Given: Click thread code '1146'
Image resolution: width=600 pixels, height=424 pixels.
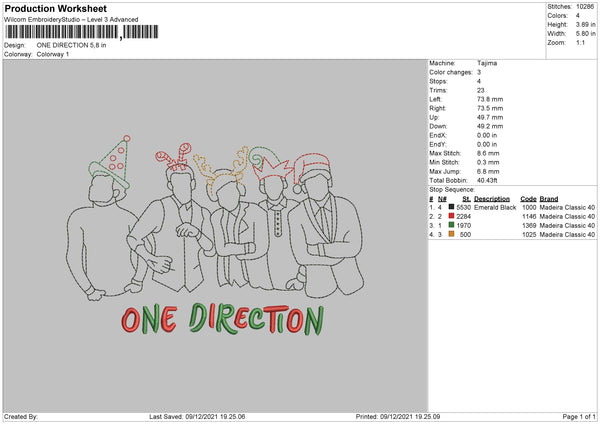Looking at the screenshot, I should click(529, 217).
